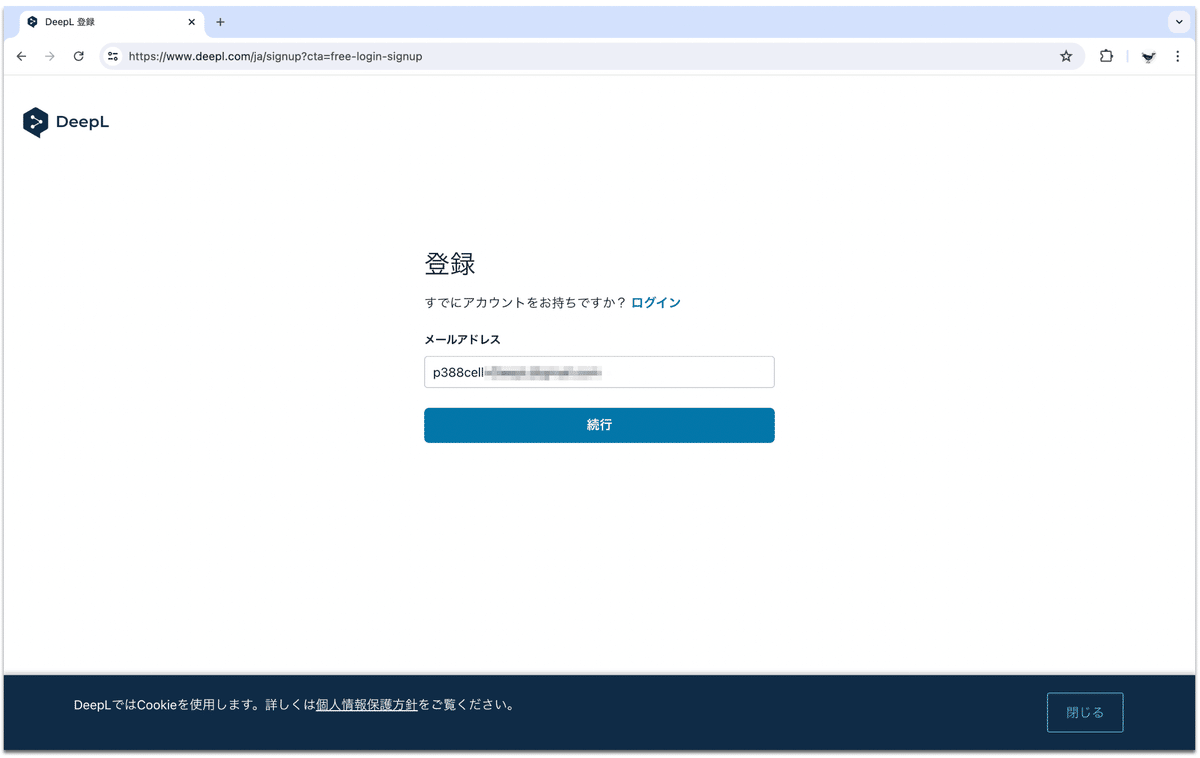Open the Chrome extensions puzzle icon

pyautogui.click(x=1106, y=56)
